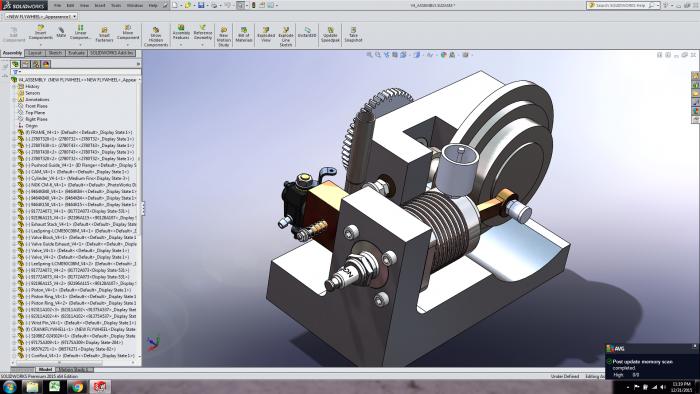Select the Mate tool

61,32
